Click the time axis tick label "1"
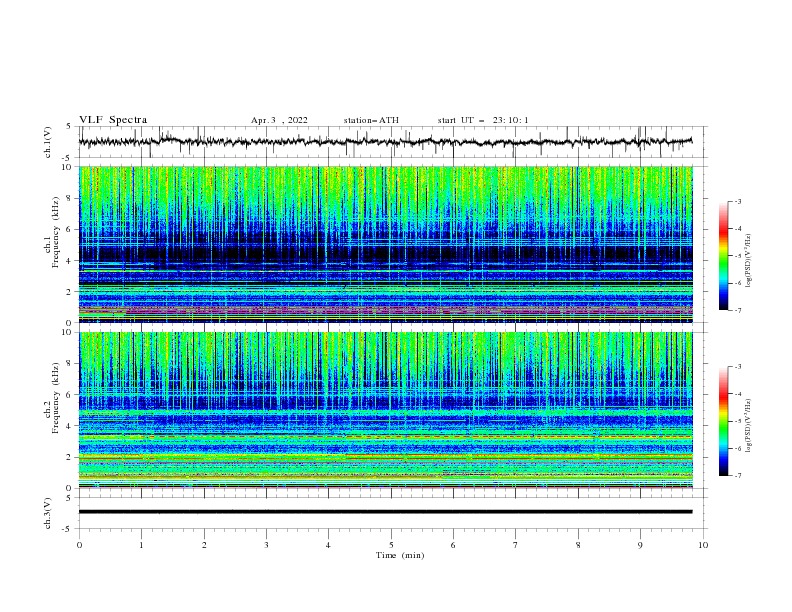This screenshot has width=792, height=612. point(141,545)
